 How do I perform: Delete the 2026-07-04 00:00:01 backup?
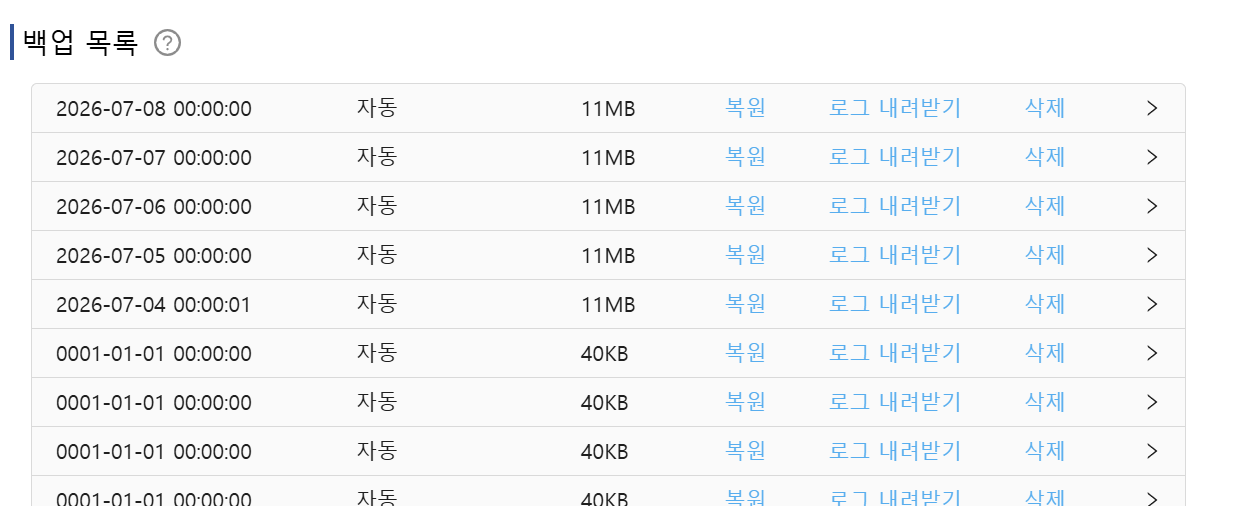coord(1045,304)
